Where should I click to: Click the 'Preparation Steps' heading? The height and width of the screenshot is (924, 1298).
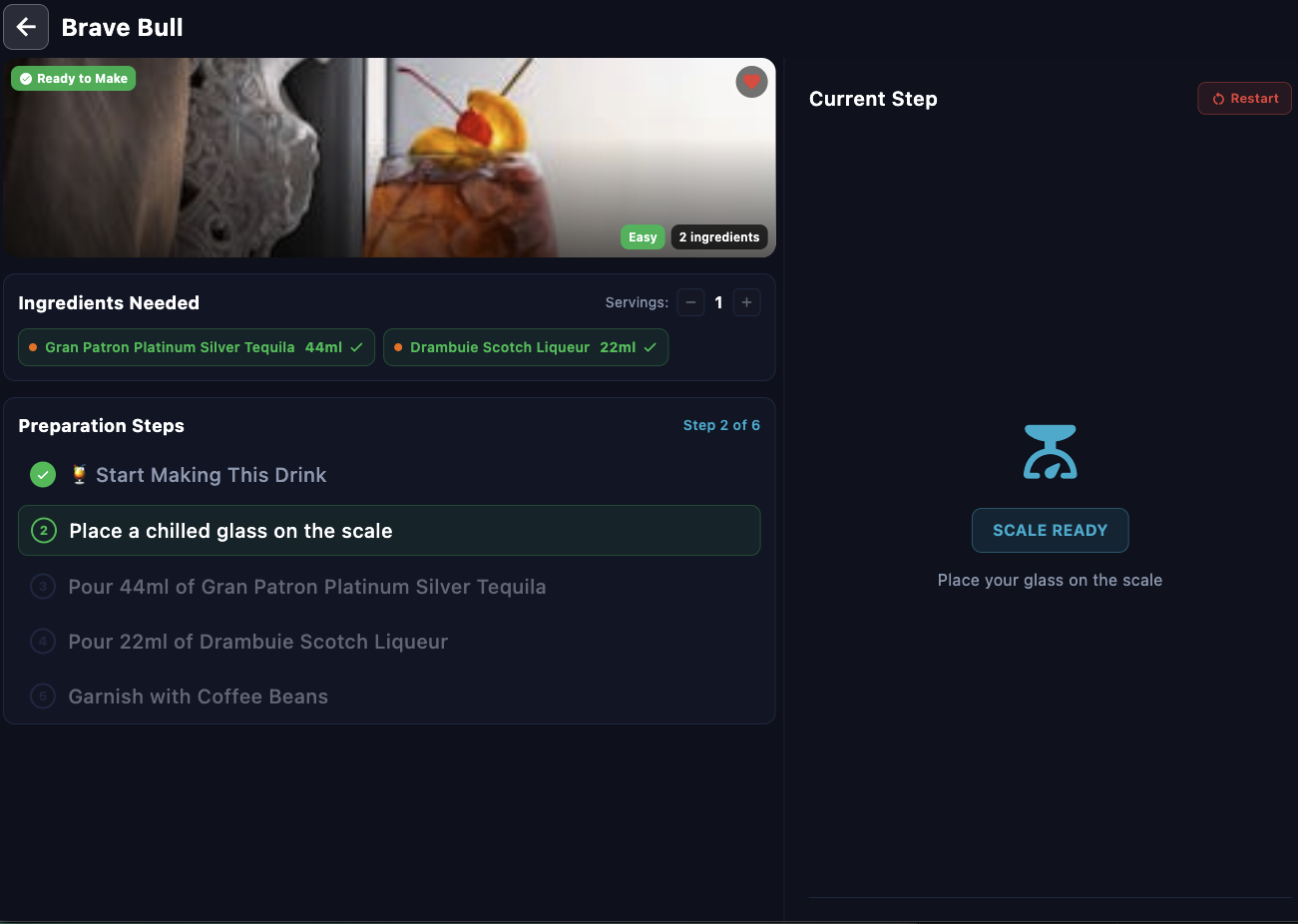(x=102, y=426)
